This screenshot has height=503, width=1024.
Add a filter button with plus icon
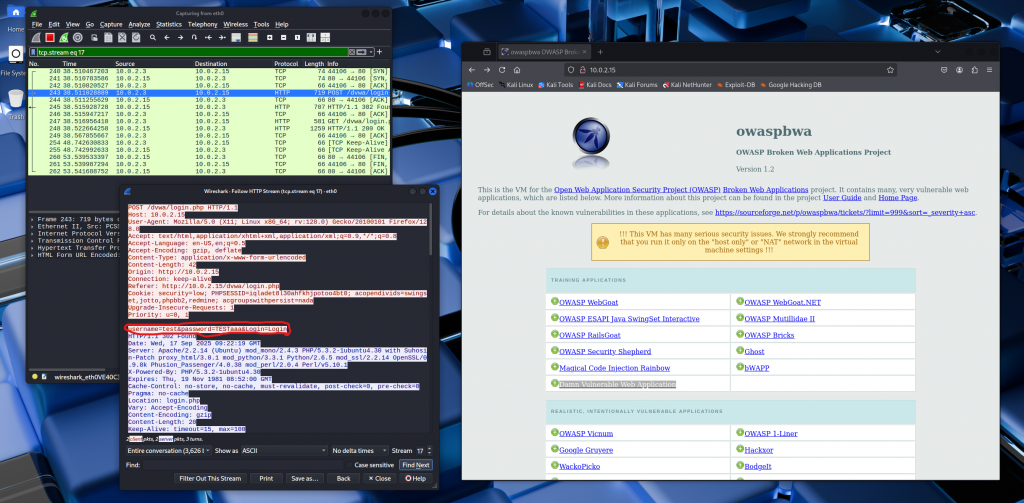point(379,52)
